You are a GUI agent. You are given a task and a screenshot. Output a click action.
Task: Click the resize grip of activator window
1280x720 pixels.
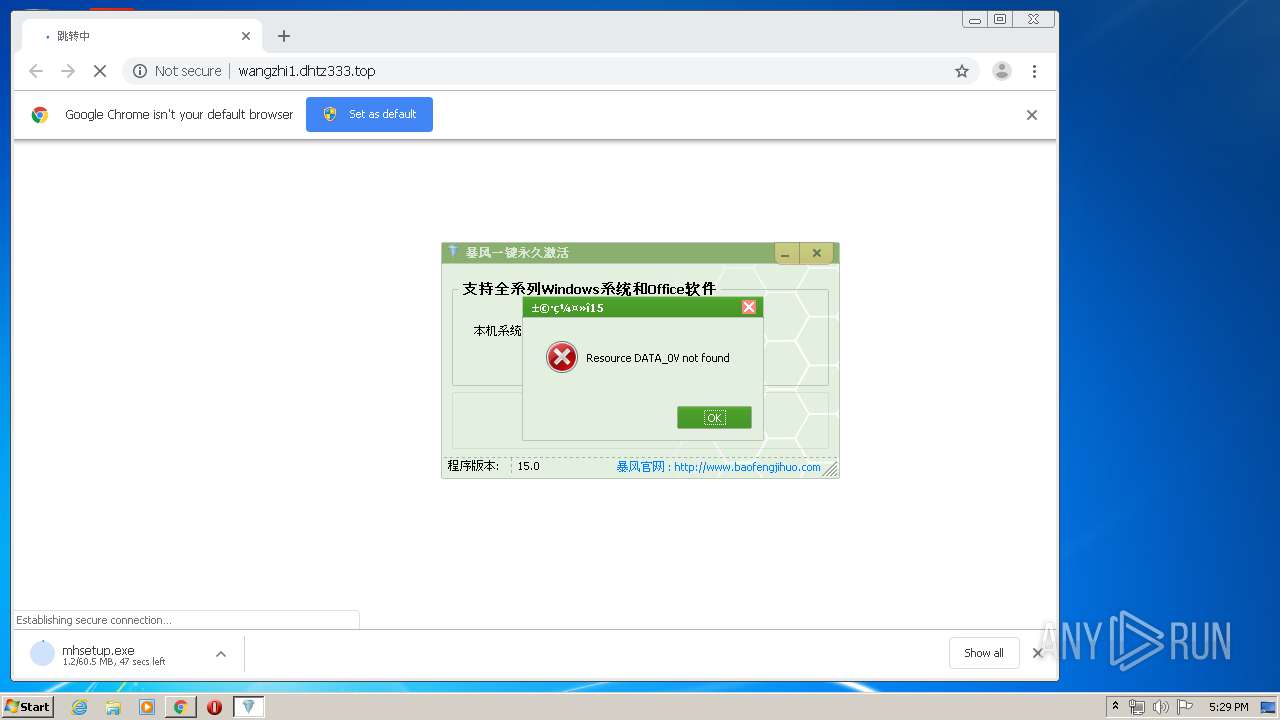click(x=830, y=469)
